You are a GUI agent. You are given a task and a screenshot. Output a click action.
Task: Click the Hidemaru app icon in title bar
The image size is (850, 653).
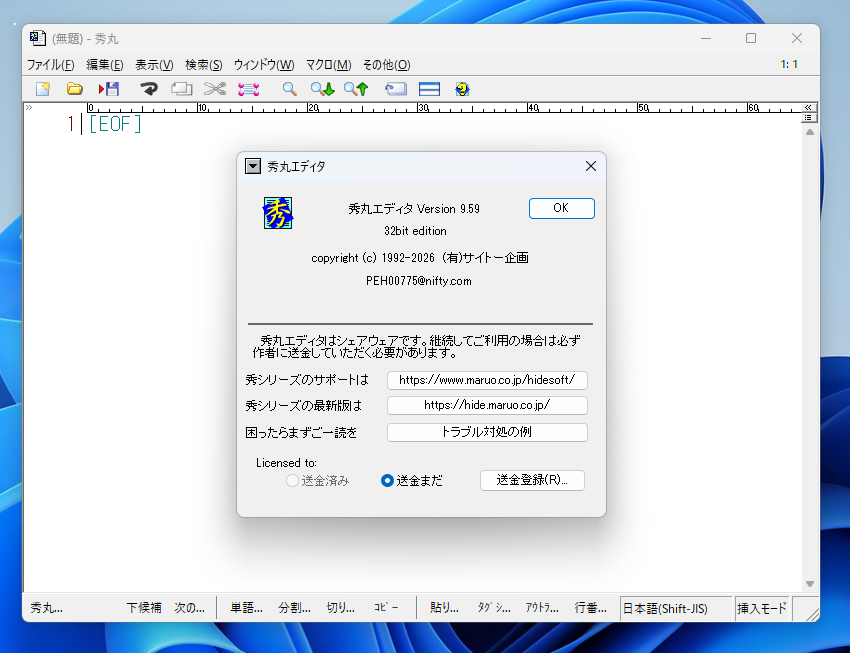37,38
